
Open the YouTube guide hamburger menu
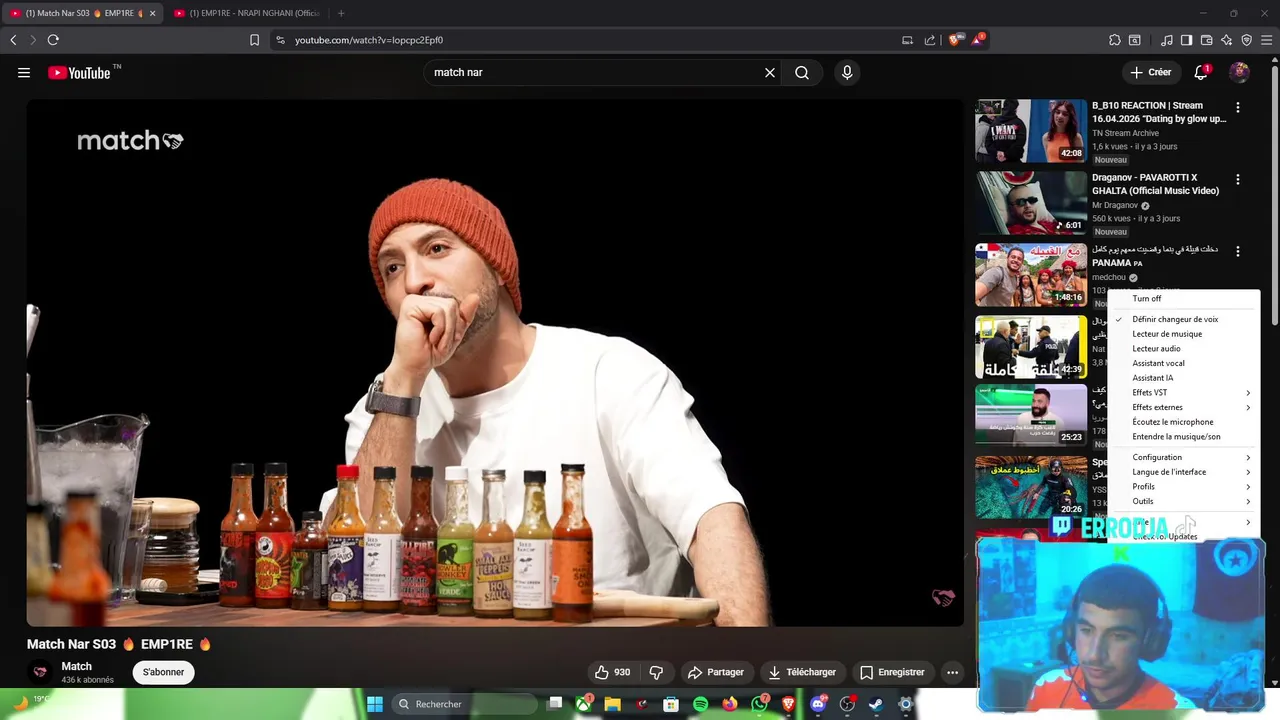[24, 72]
